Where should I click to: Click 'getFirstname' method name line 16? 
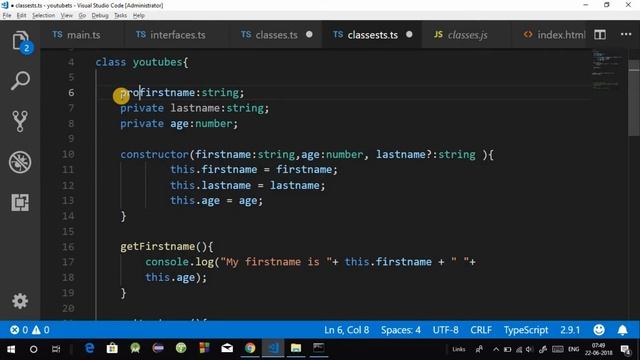158,247
